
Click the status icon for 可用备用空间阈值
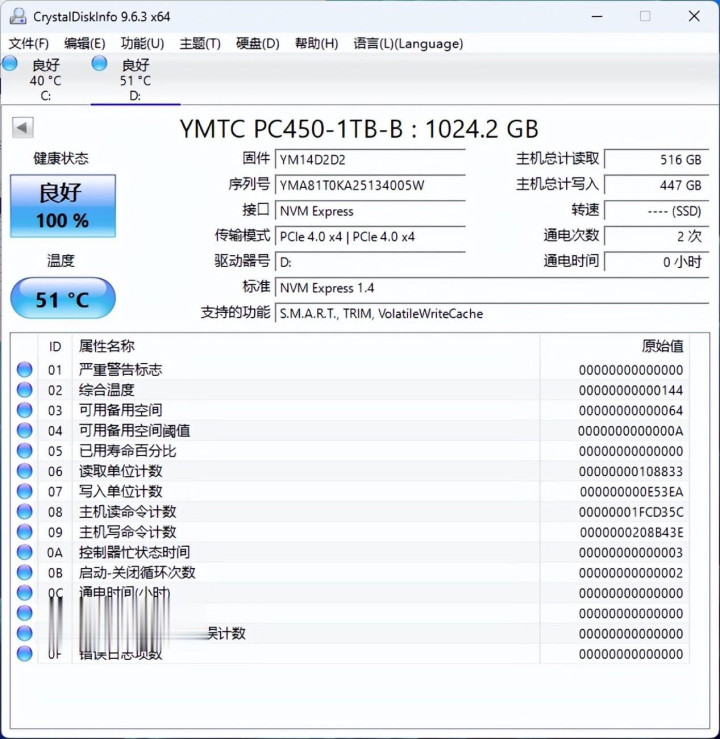point(25,430)
